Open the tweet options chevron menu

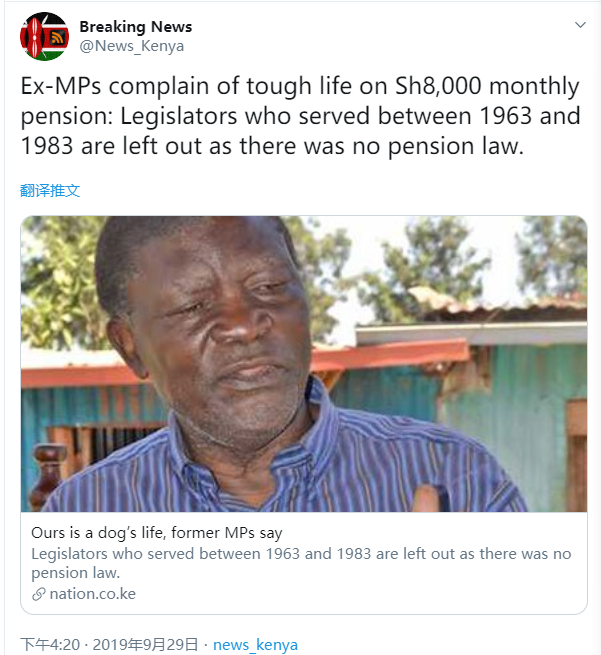(x=580, y=24)
